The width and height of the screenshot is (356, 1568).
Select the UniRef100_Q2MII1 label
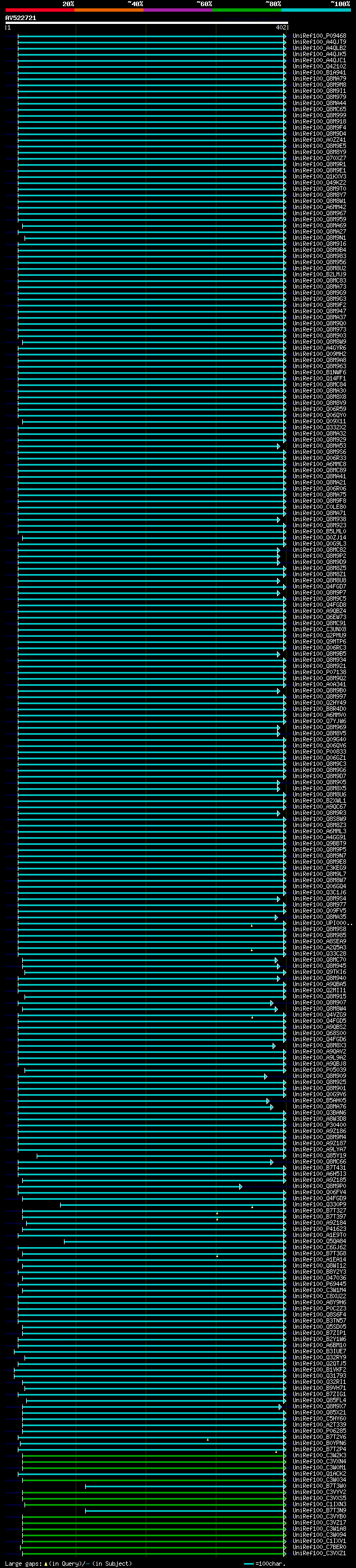pos(319,990)
